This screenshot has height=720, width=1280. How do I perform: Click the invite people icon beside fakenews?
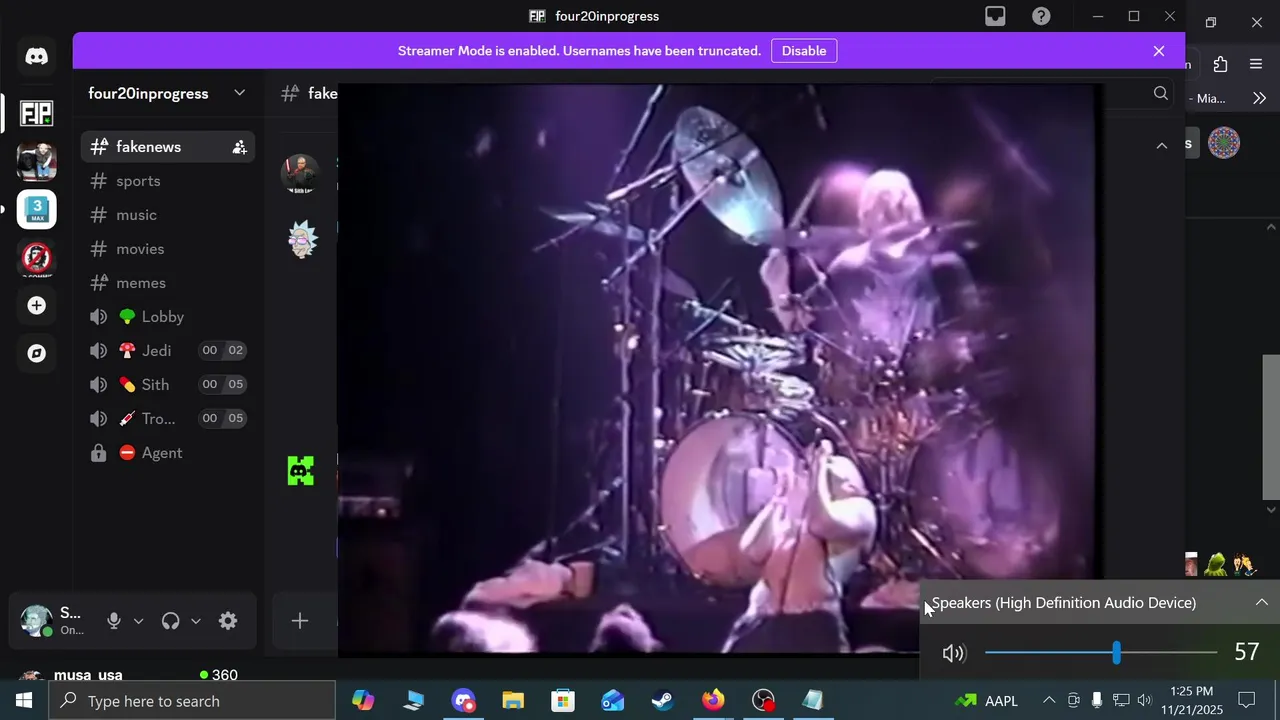point(239,147)
